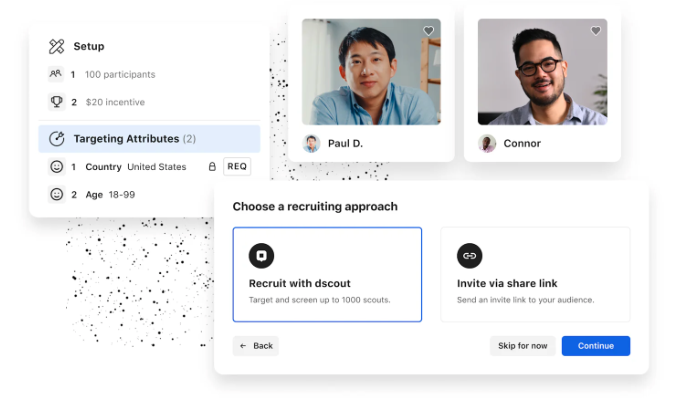Viewport: 675px width, 400px height.
Task: Click 'Send an invite link to your audience.'
Action: [525, 300]
